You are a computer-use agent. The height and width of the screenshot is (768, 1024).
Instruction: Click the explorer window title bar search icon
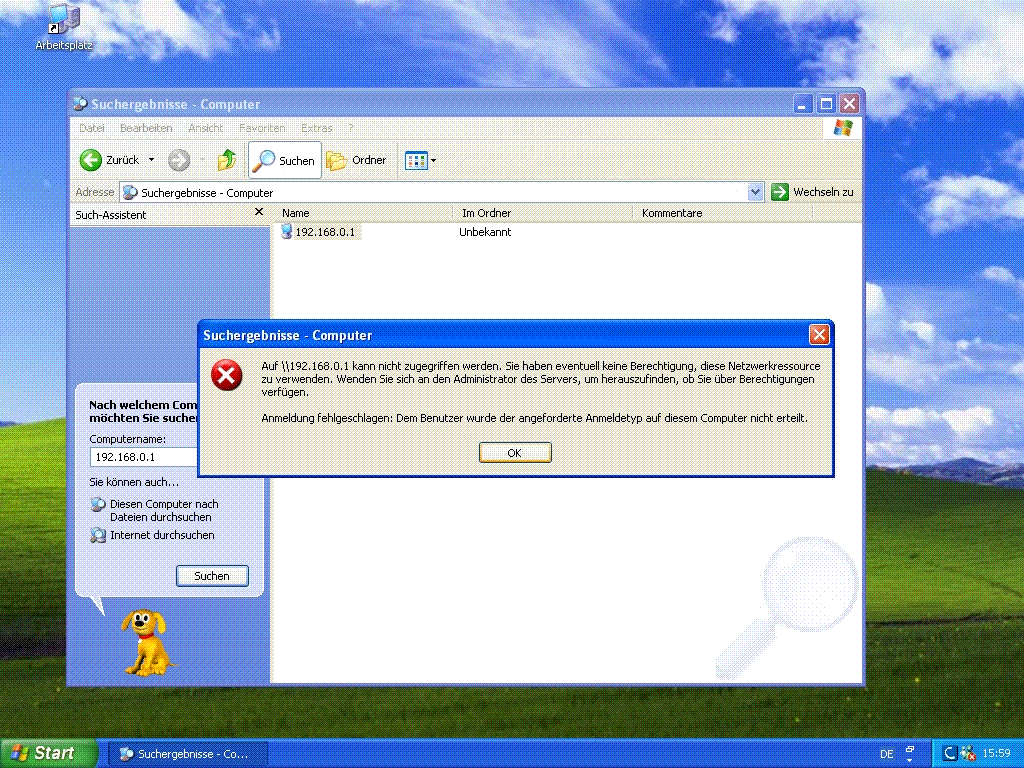[80, 104]
